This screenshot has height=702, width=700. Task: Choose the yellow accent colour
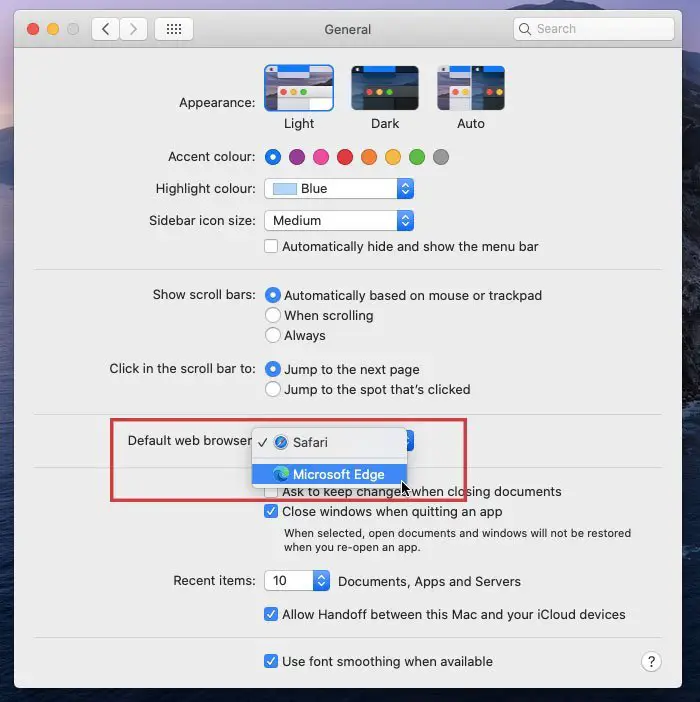click(x=393, y=157)
